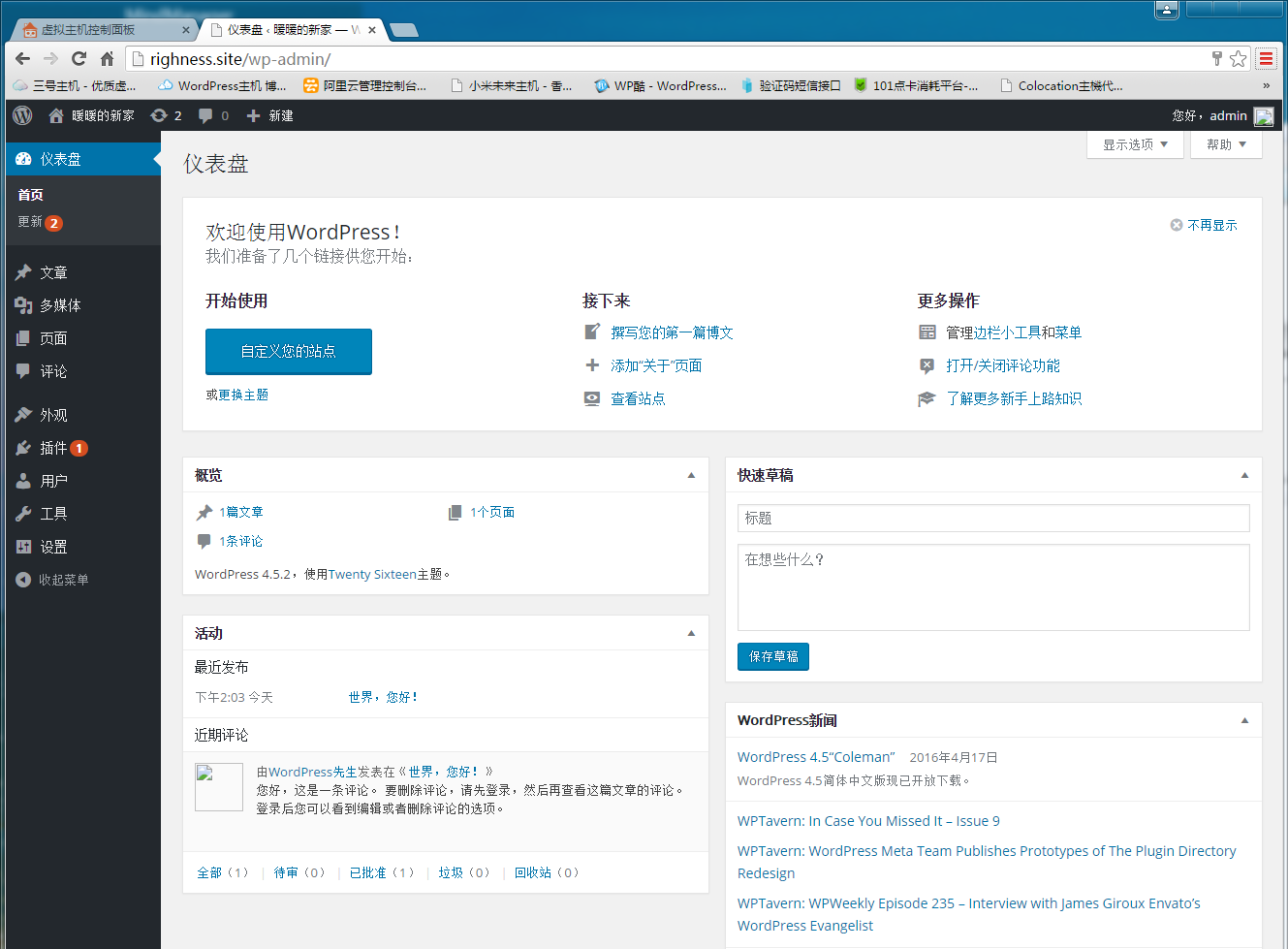Collapse the WordPress新闻 panel with its arrow

pos(1244,720)
